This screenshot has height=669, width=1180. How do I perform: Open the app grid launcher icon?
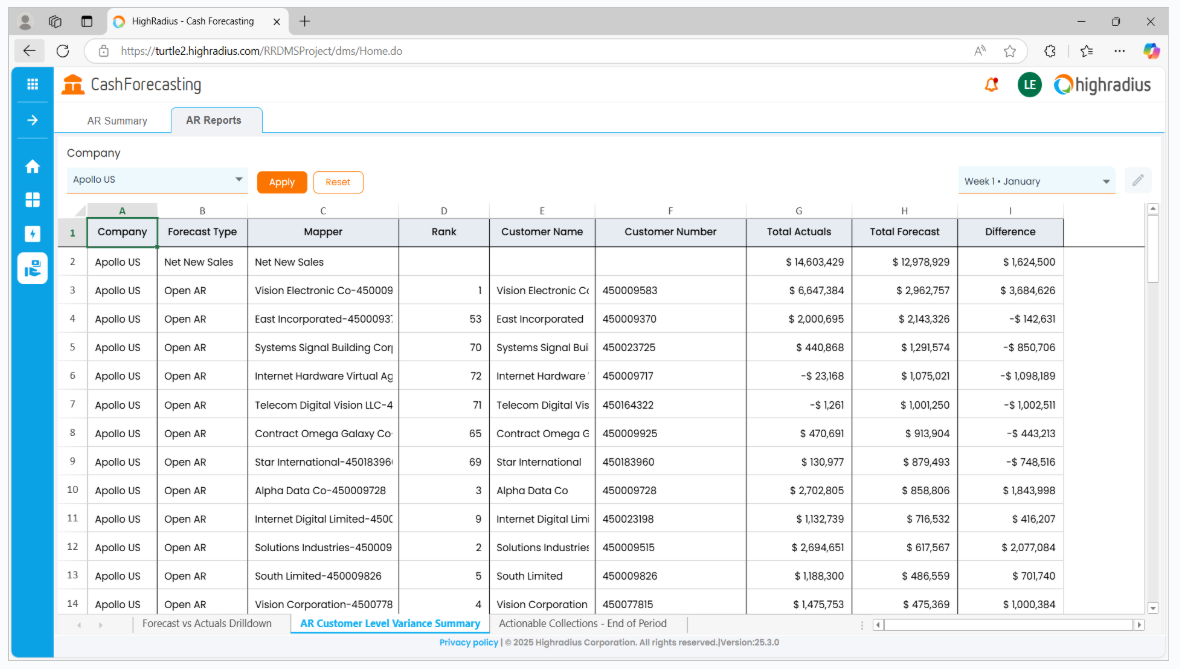coord(32,84)
